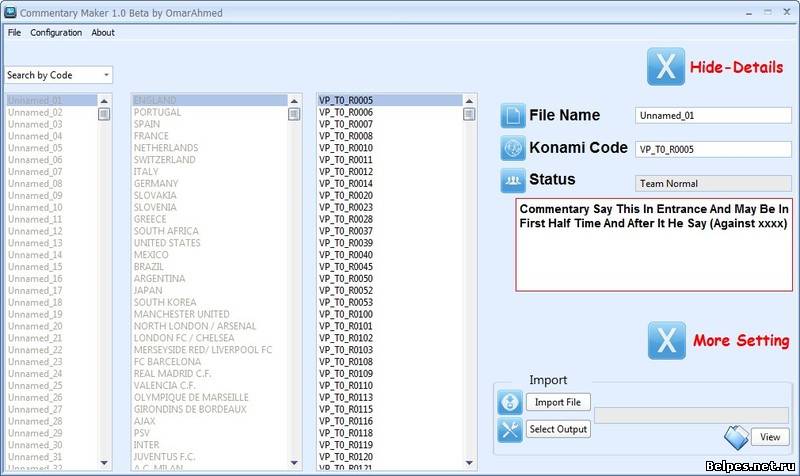The image size is (800, 476).
Task: Click the View button
Action: tap(770, 437)
